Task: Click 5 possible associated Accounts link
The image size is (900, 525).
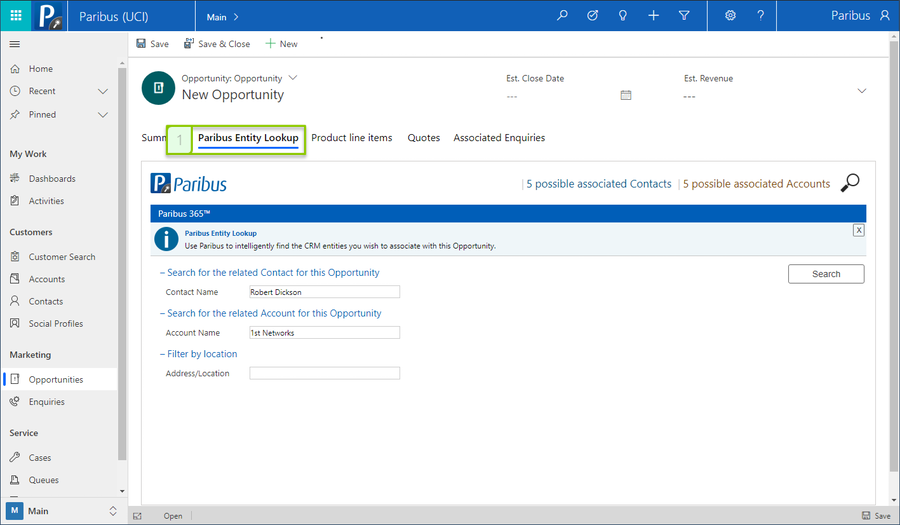Action: (757, 184)
